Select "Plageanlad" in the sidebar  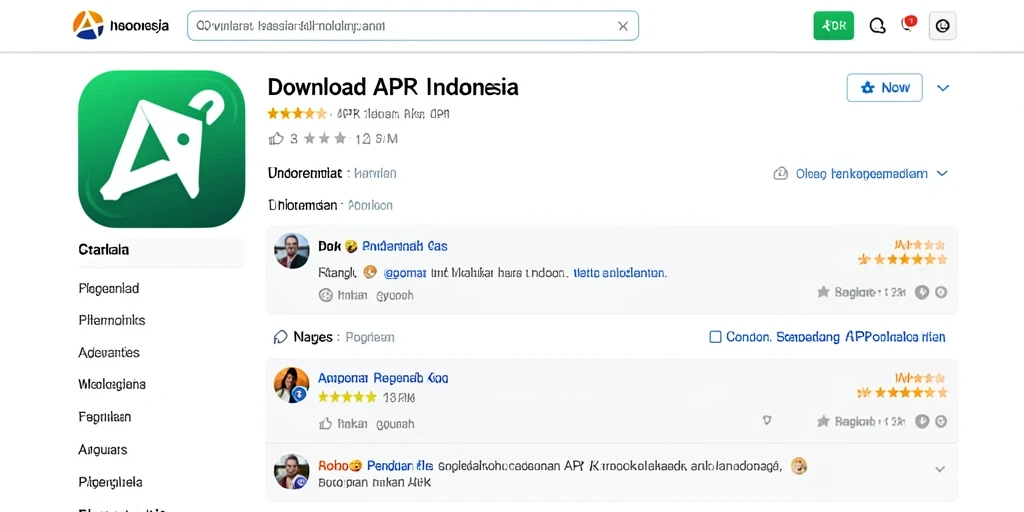pyautogui.click(x=108, y=288)
